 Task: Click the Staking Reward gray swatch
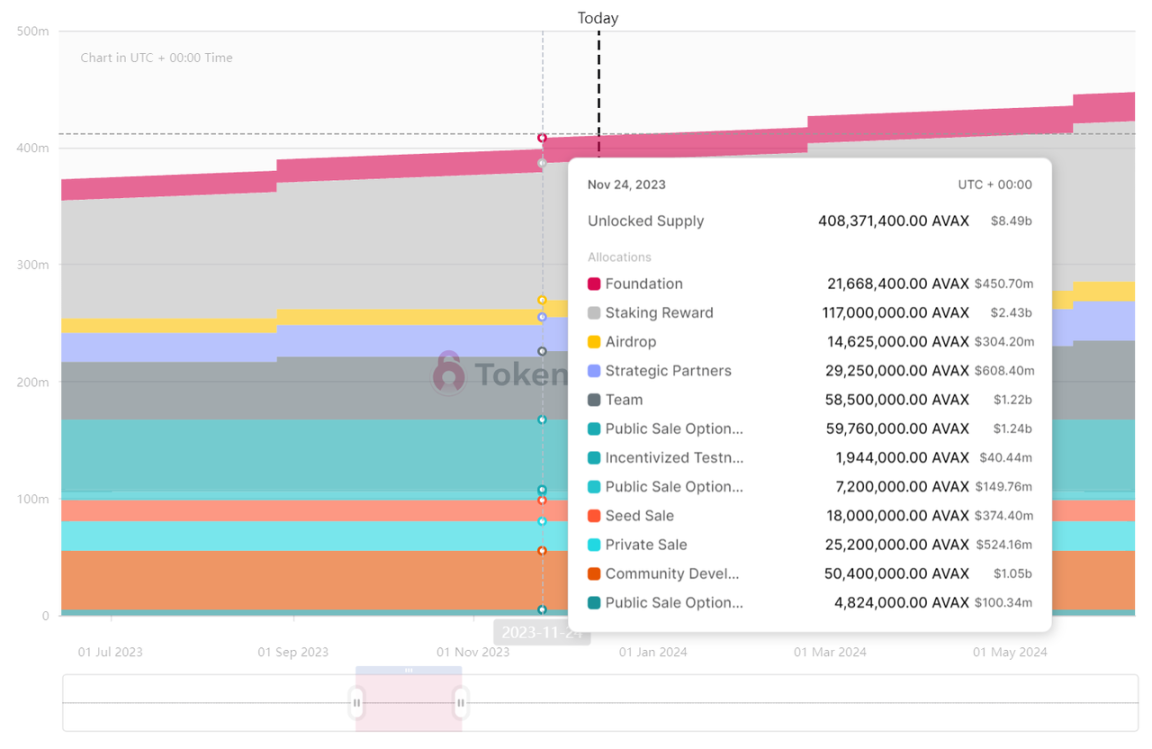[x=594, y=313]
